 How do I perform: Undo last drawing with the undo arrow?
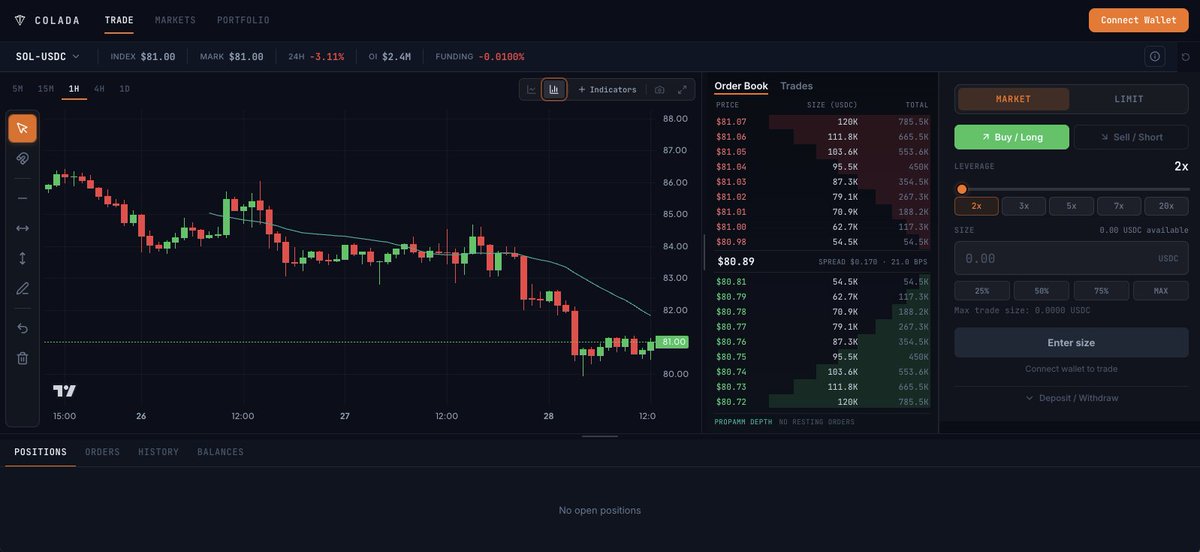(x=22, y=328)
